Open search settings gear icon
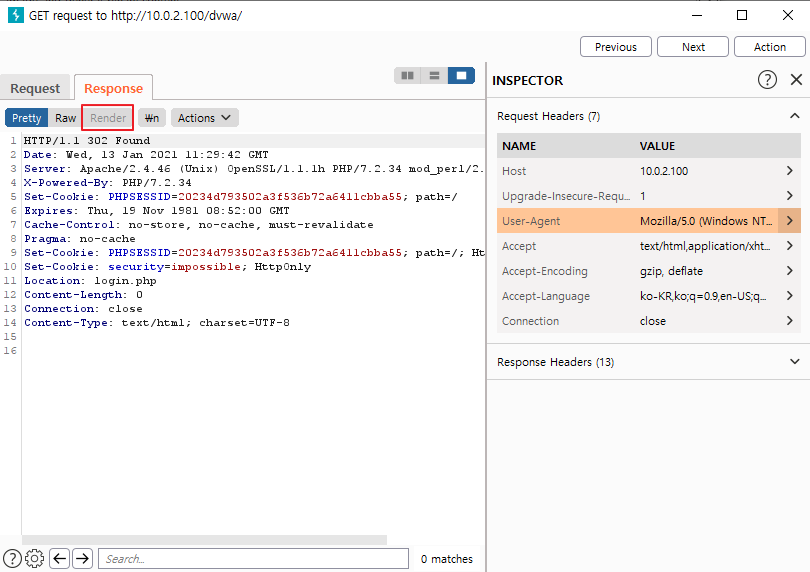 (x=35, y=559)
